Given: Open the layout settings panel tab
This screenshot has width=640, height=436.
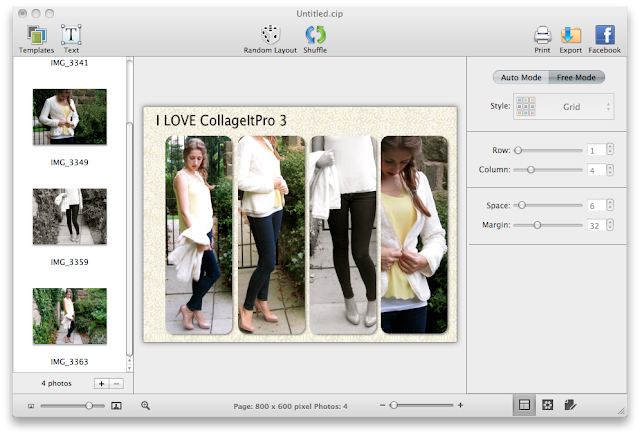Looking at the screenshot, I should click(x=524, y=405).
